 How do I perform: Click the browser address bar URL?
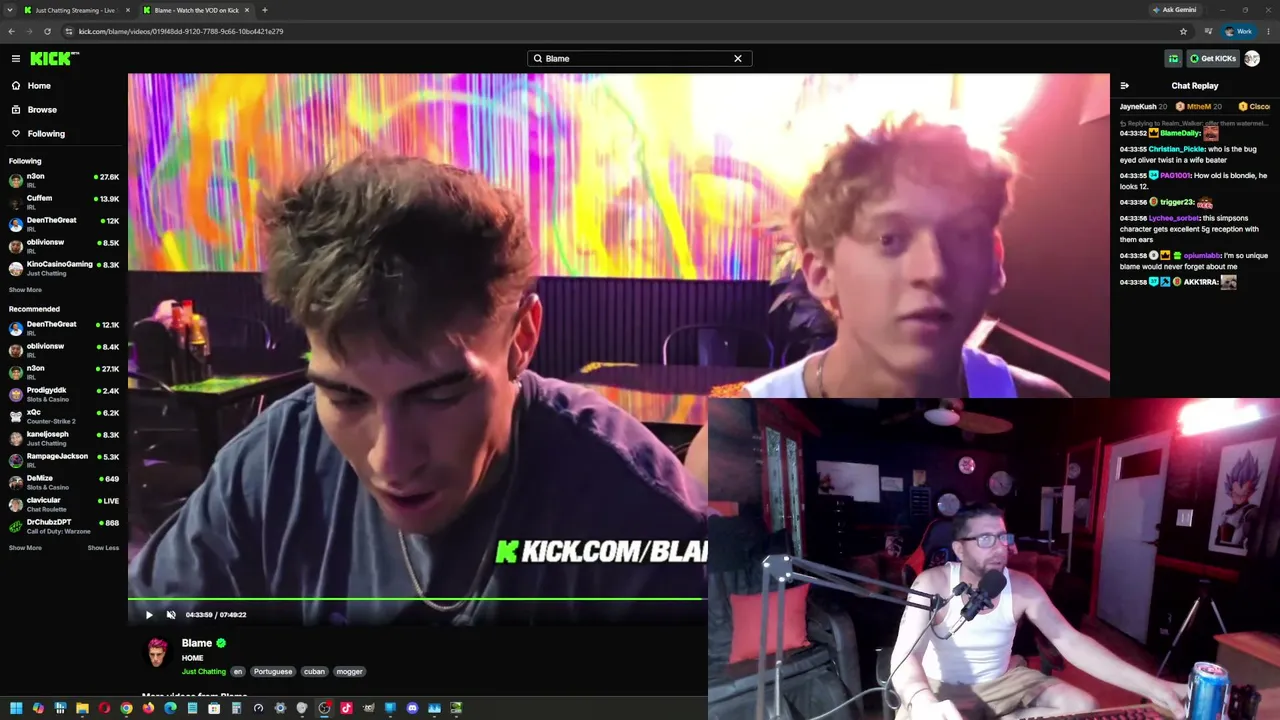point(181,31)
